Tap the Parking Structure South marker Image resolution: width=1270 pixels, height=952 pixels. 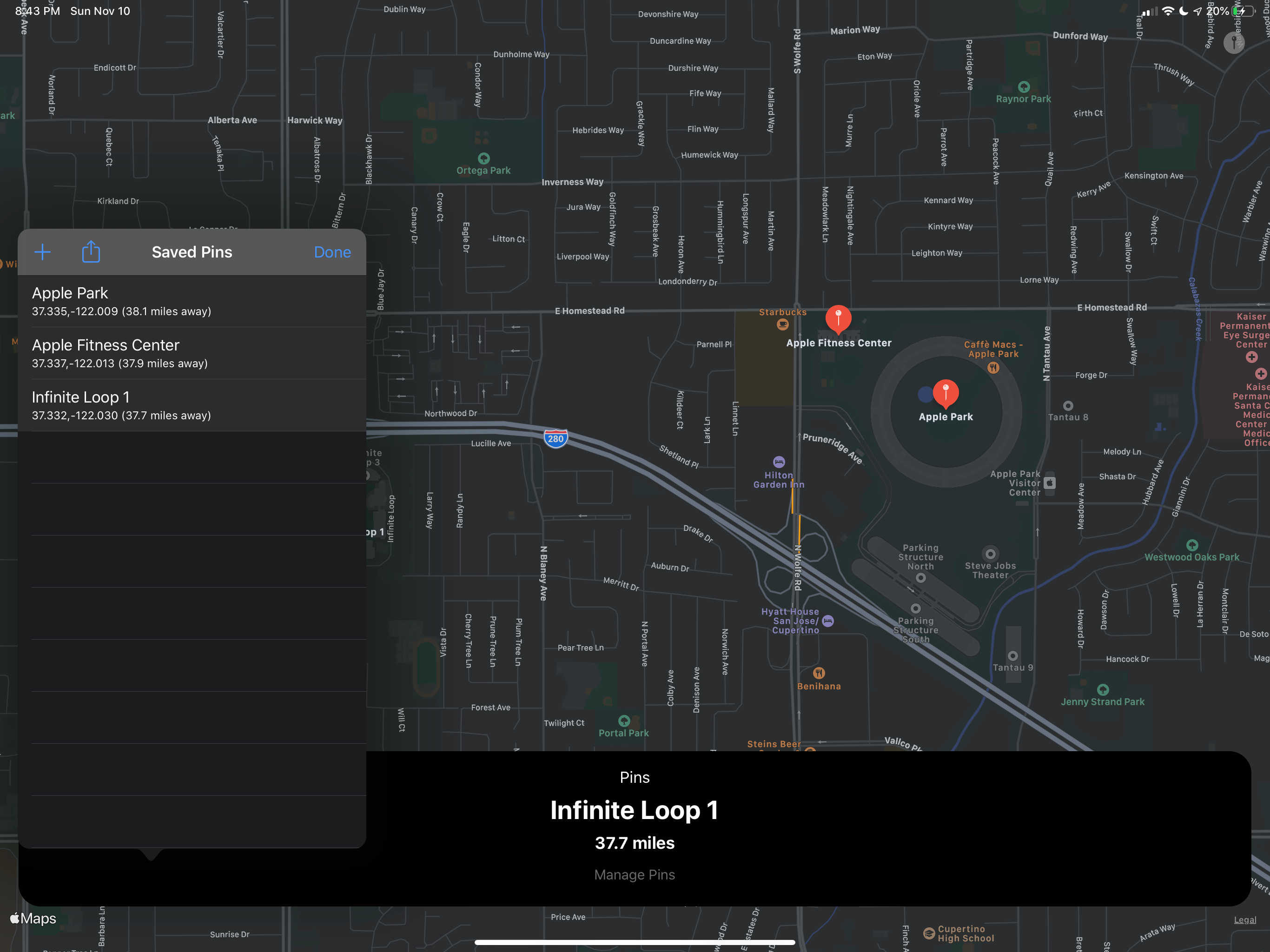(x=916, y=608)
